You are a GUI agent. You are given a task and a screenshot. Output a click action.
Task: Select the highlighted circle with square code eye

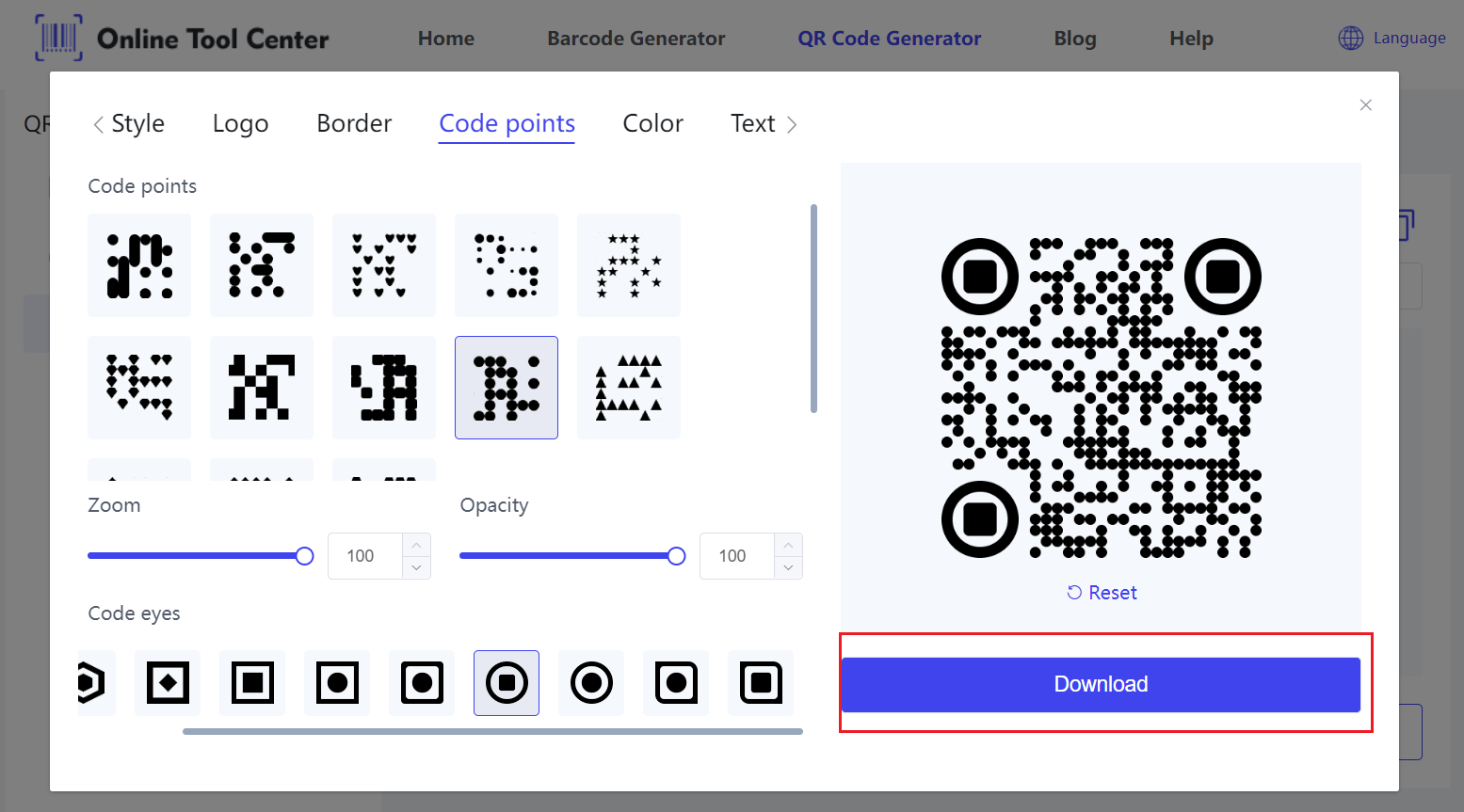click(507, 683)
